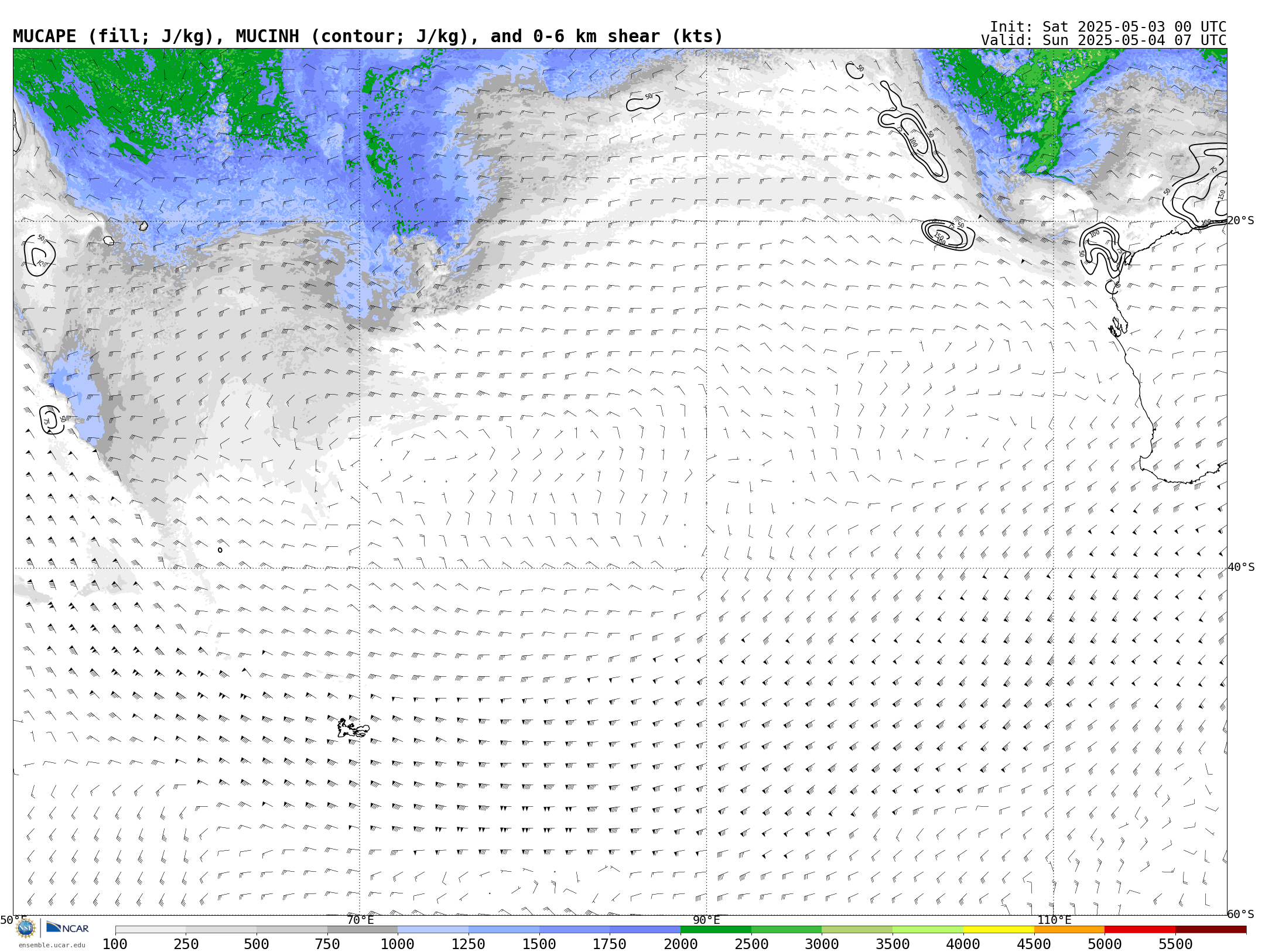This screenshot has width=1265, height=952.
Task: Pick the colorbar swatch between 750 and 1000
Action: [x=363, y=929]
